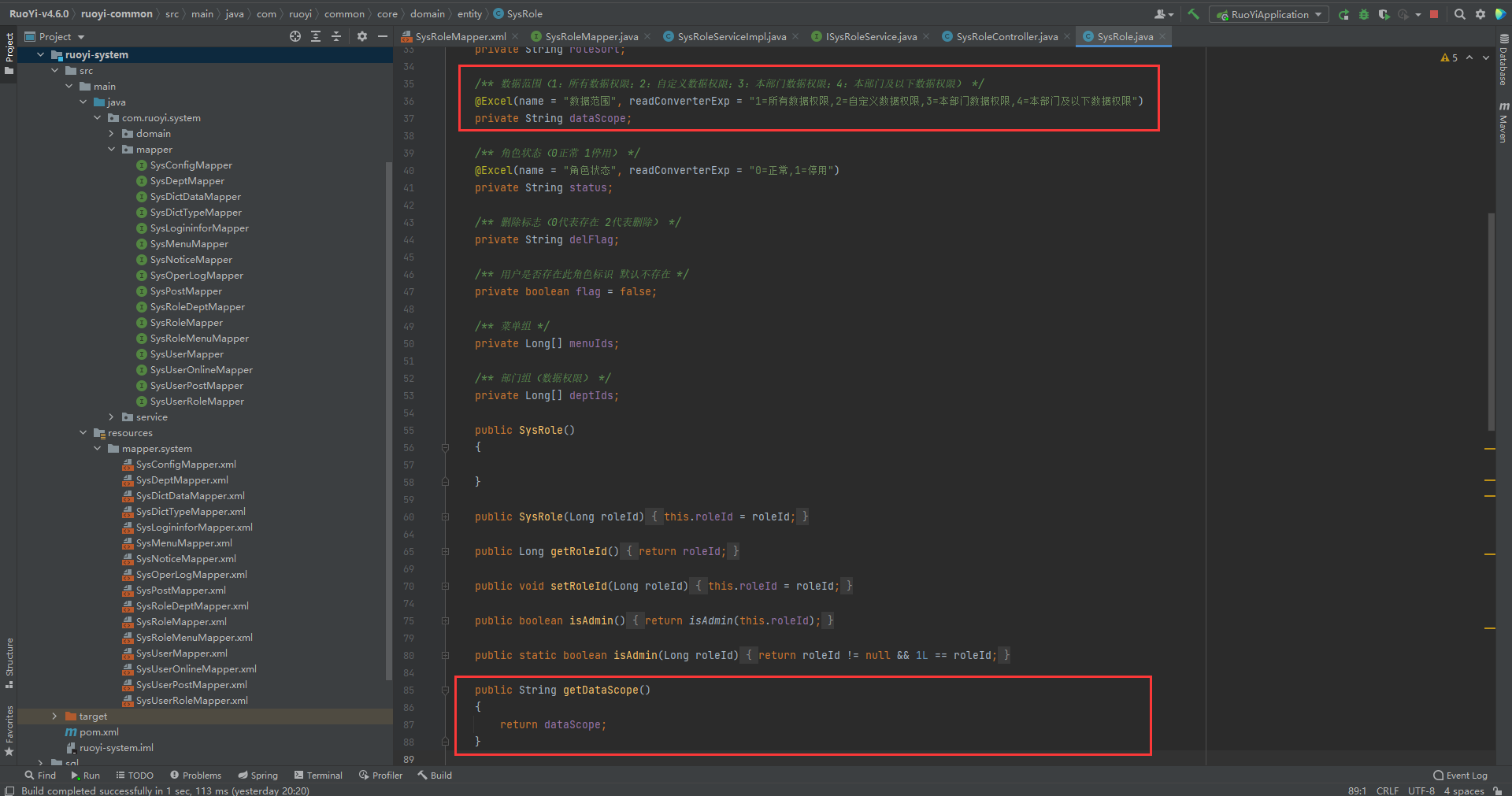Collapse the mapper package folder
The height and width of the screenshot is (796, 1512).
pos(112,150)
